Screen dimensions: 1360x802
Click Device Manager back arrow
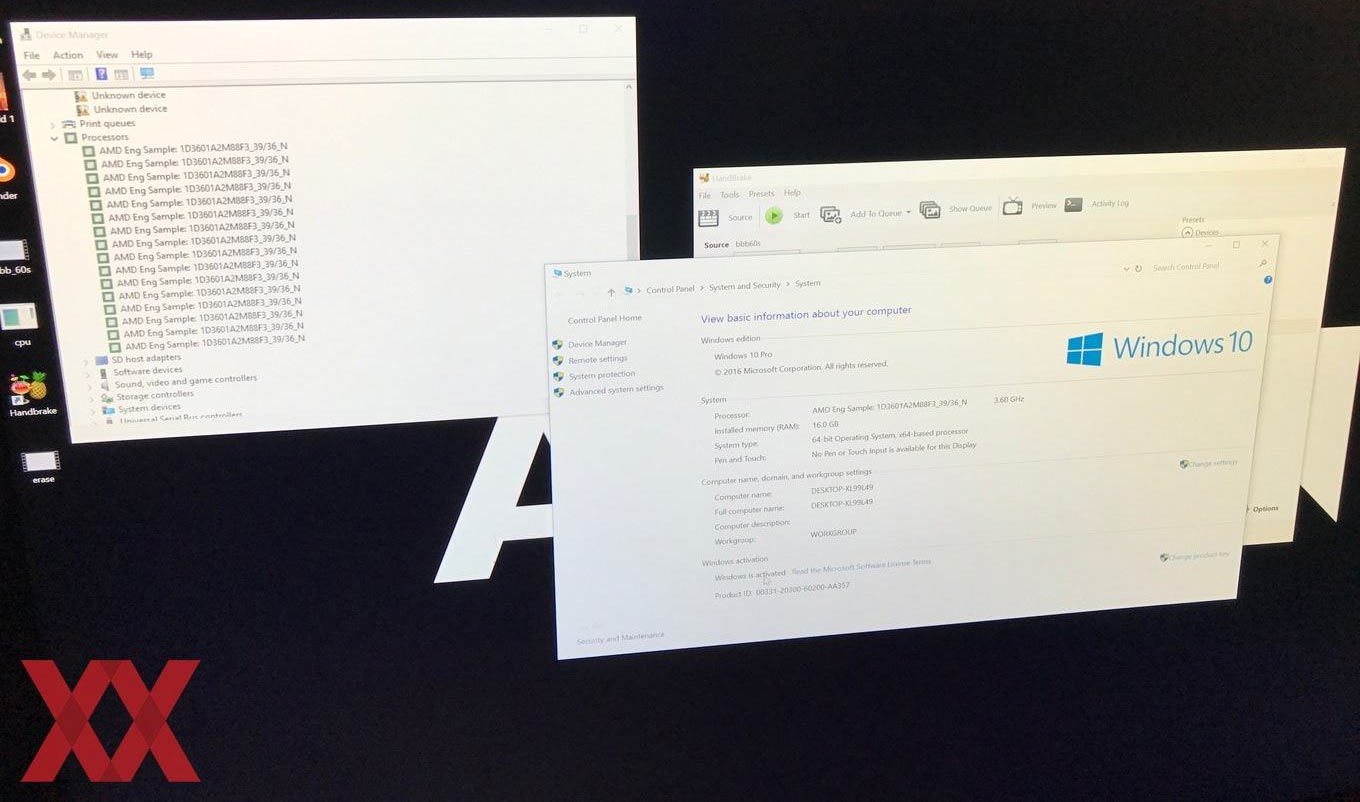click(29, 75)
